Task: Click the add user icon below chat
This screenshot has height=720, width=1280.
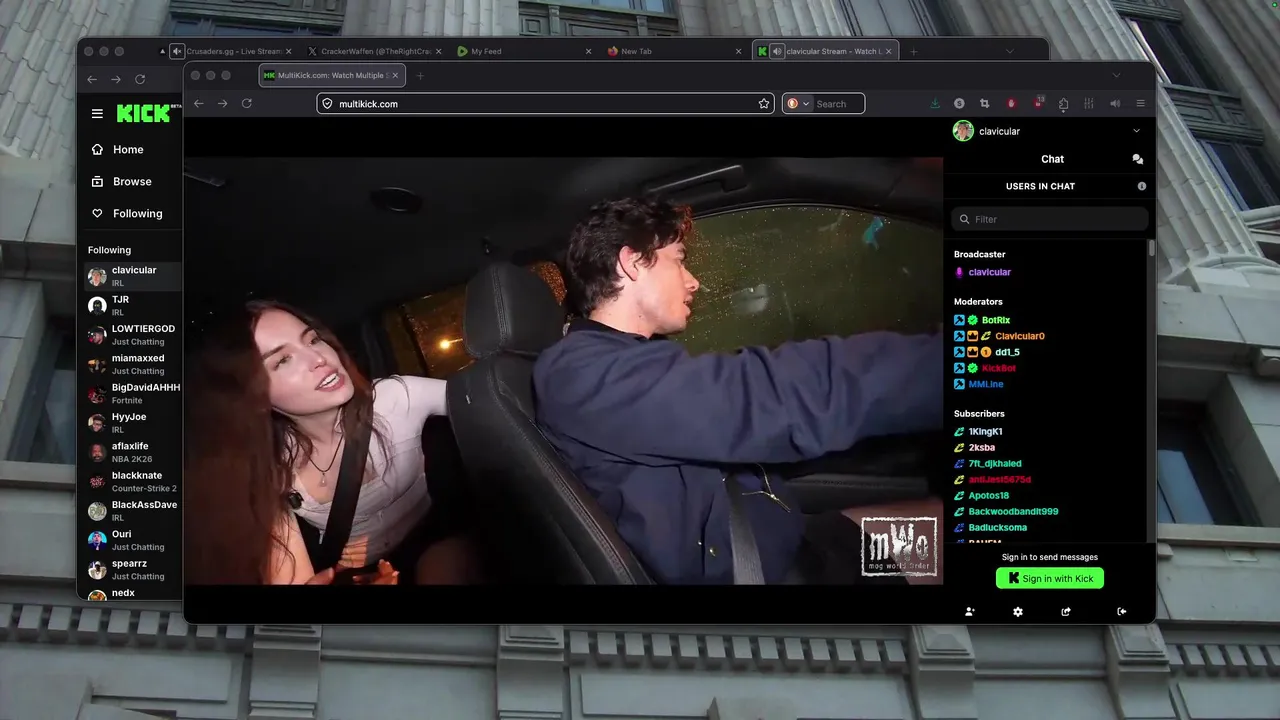Action: (969, 612)
